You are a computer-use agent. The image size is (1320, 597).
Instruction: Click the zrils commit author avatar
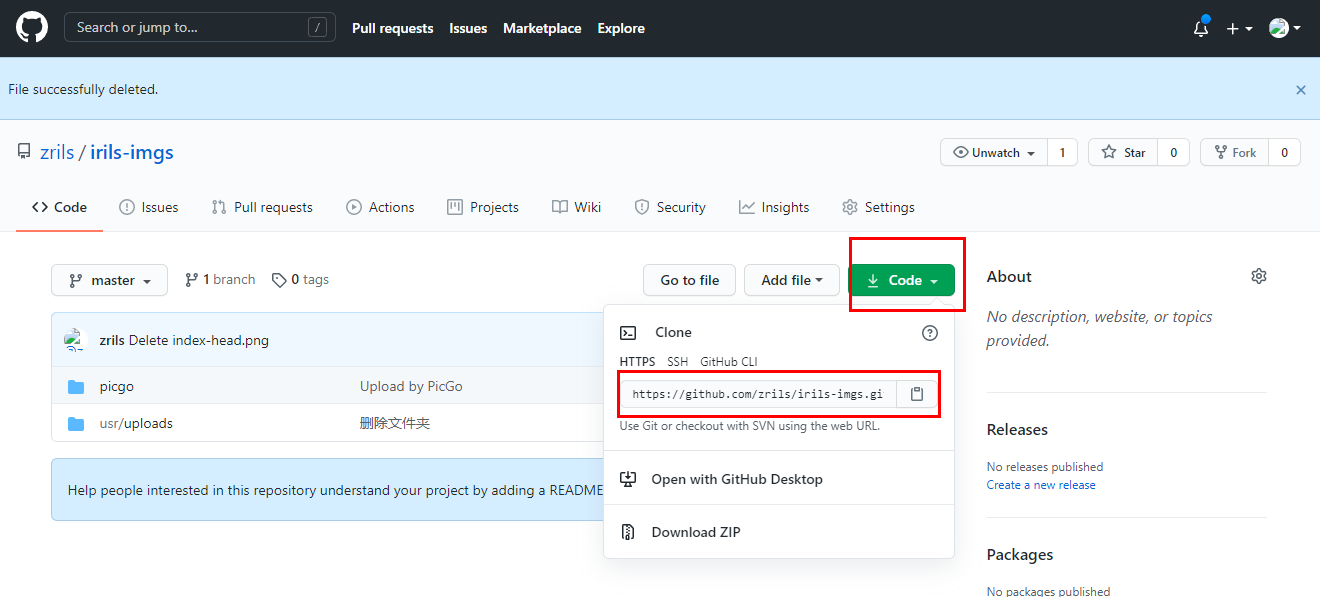tap(76, 340)
